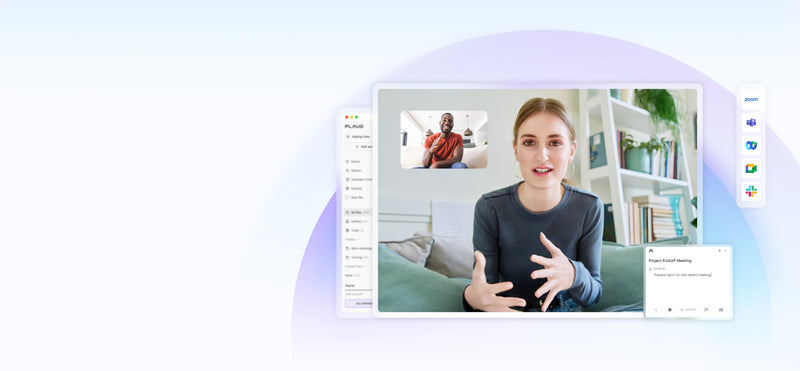Open Search in the Plaud sidebar
800x371 pixels.
354,170
